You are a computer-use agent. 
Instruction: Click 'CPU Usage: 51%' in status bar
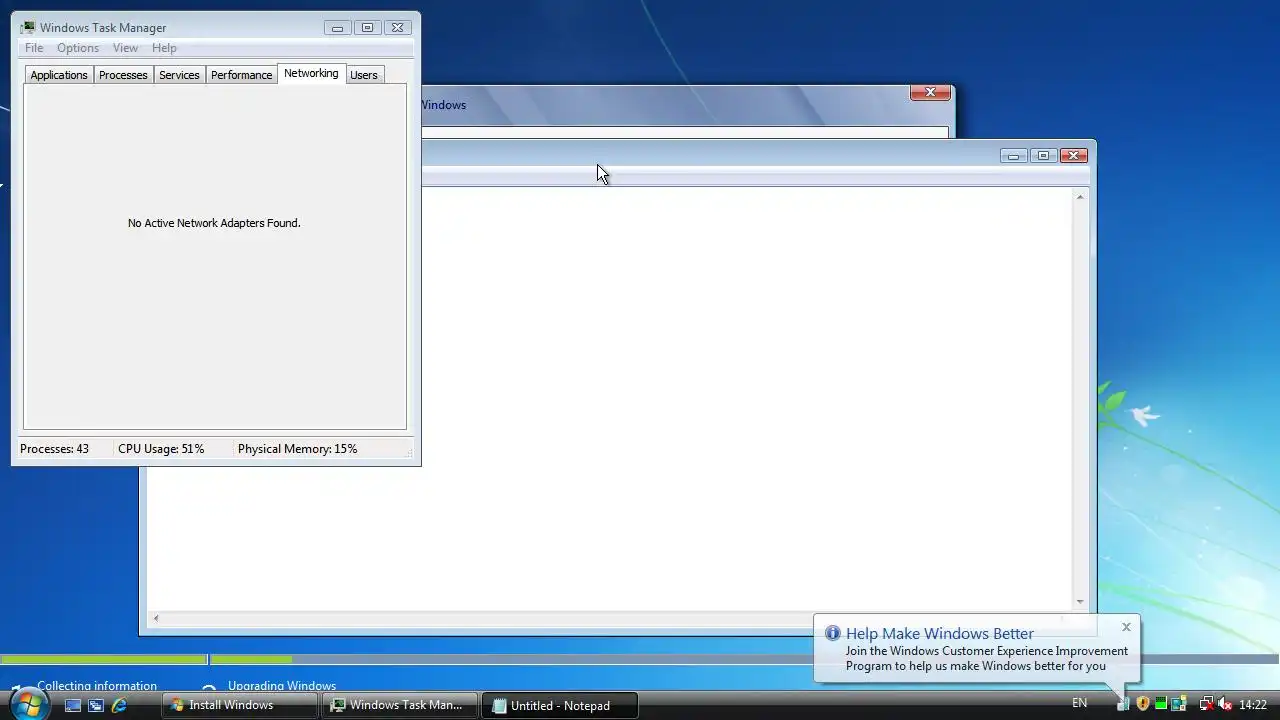[x=161, y=449]
